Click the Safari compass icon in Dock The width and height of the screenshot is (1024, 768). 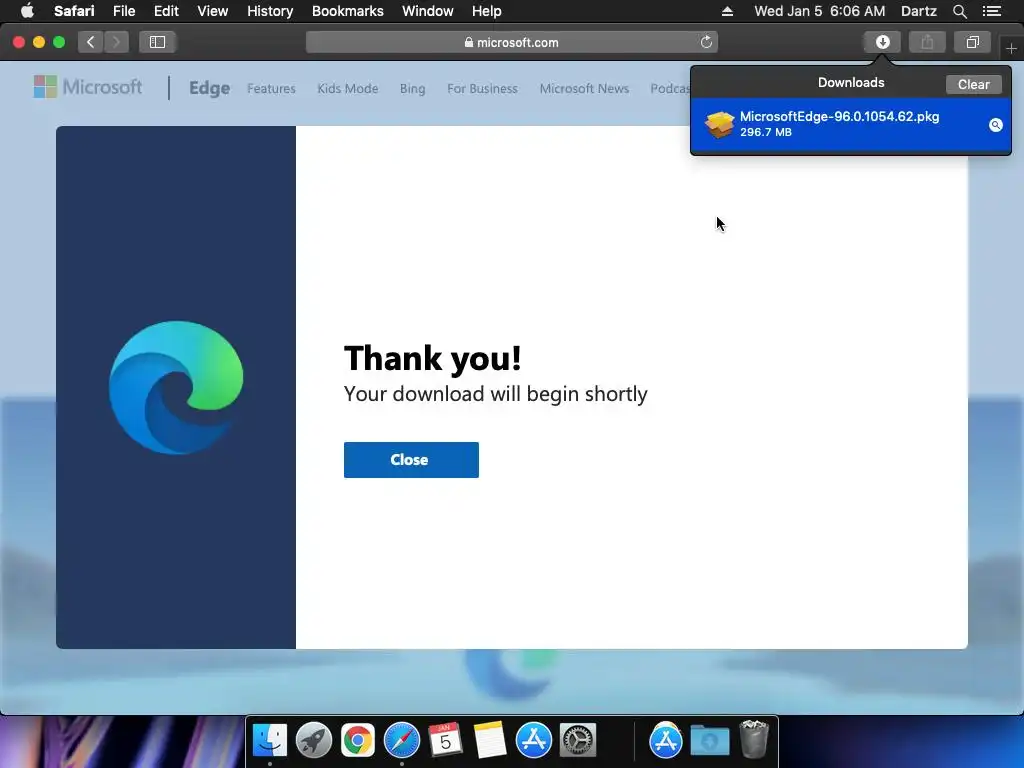(x=402, y=740)
